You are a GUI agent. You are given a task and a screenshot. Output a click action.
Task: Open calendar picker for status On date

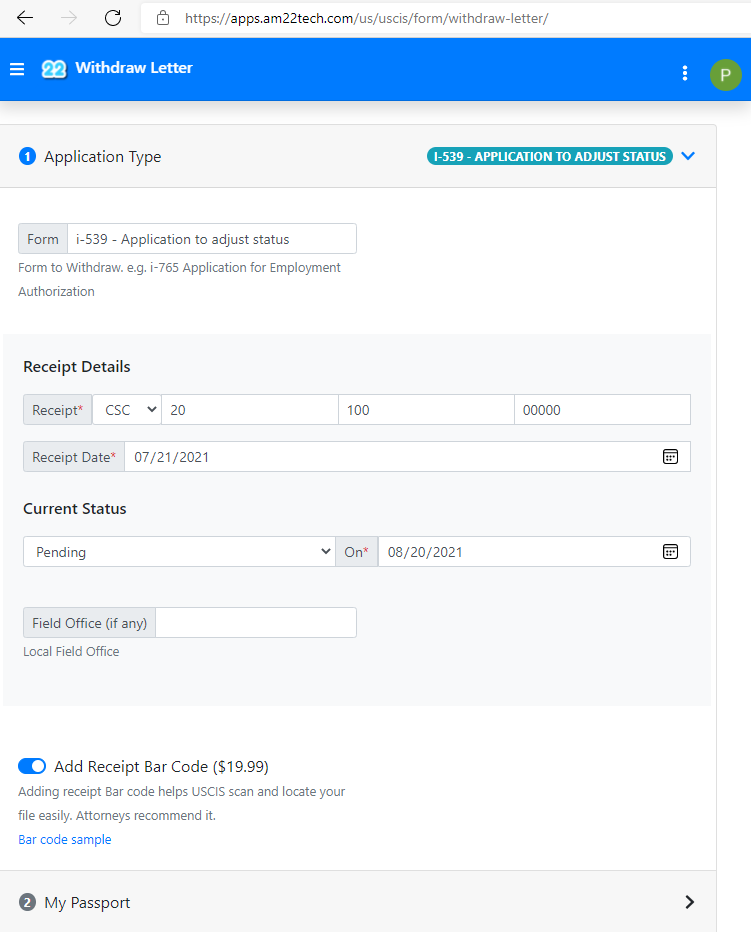670,552
